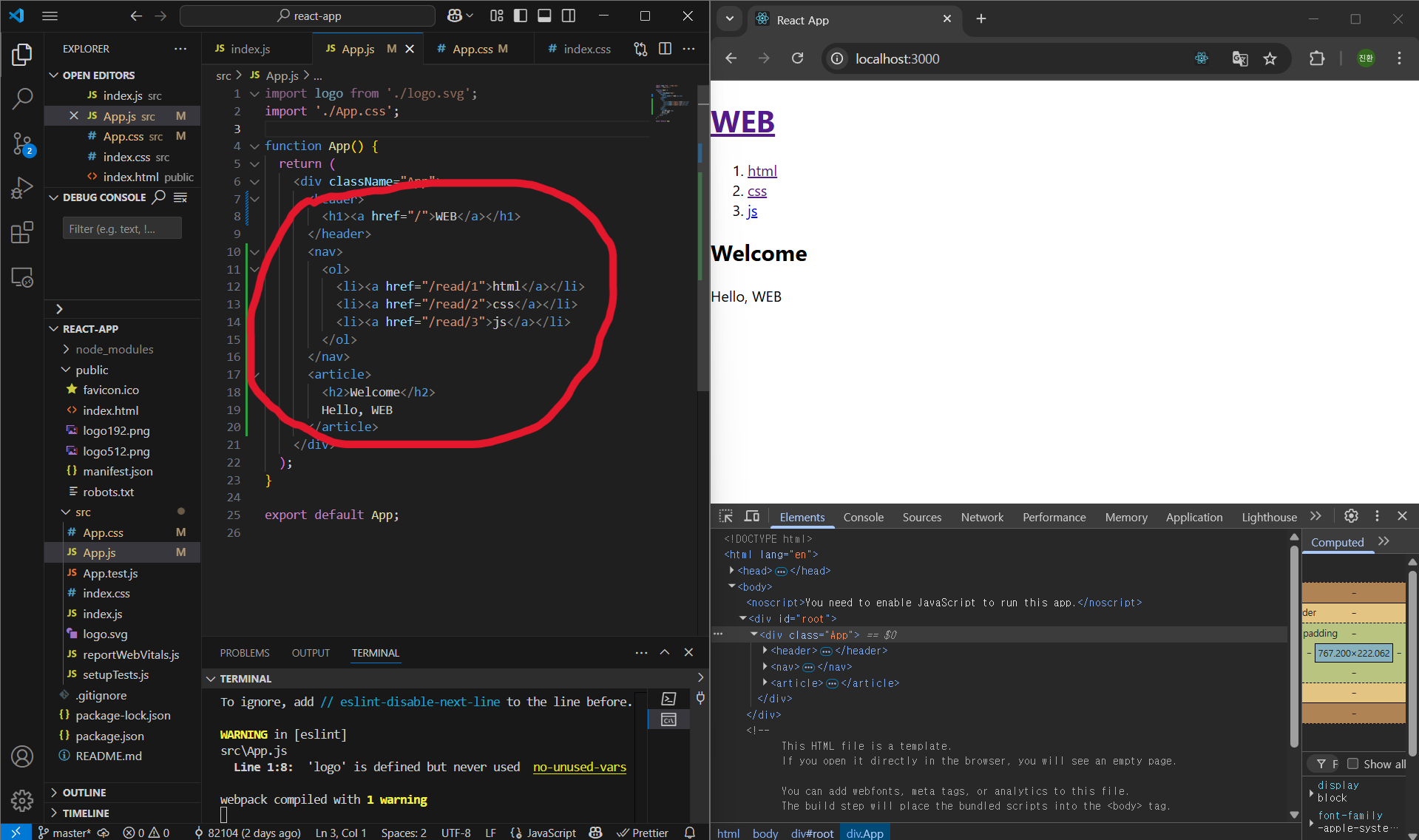This screenshot has width=1419, height=840.
Task: Open Explorer views ellipsis menu
Action: click(x=180, y=49)
